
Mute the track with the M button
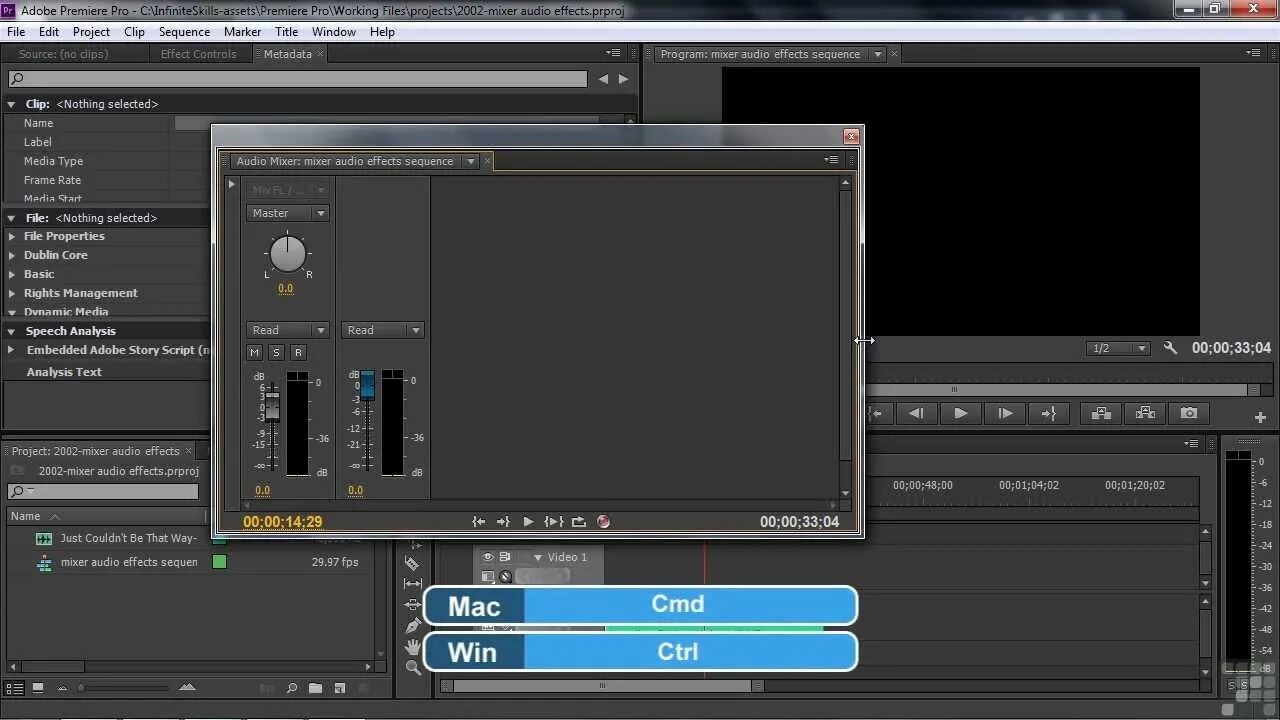pos(254,352)
